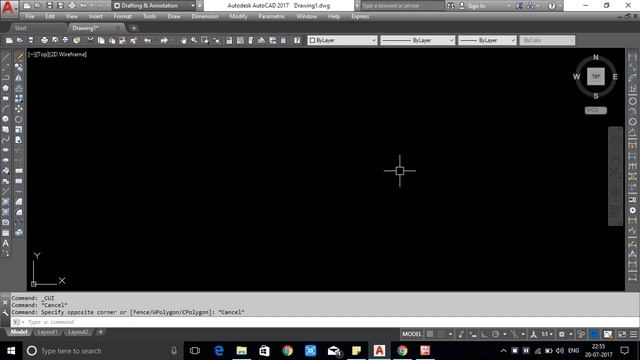Click the TOP face of ViewCube
The width and height of the screenshot is (640, 360).
[596, 76]
